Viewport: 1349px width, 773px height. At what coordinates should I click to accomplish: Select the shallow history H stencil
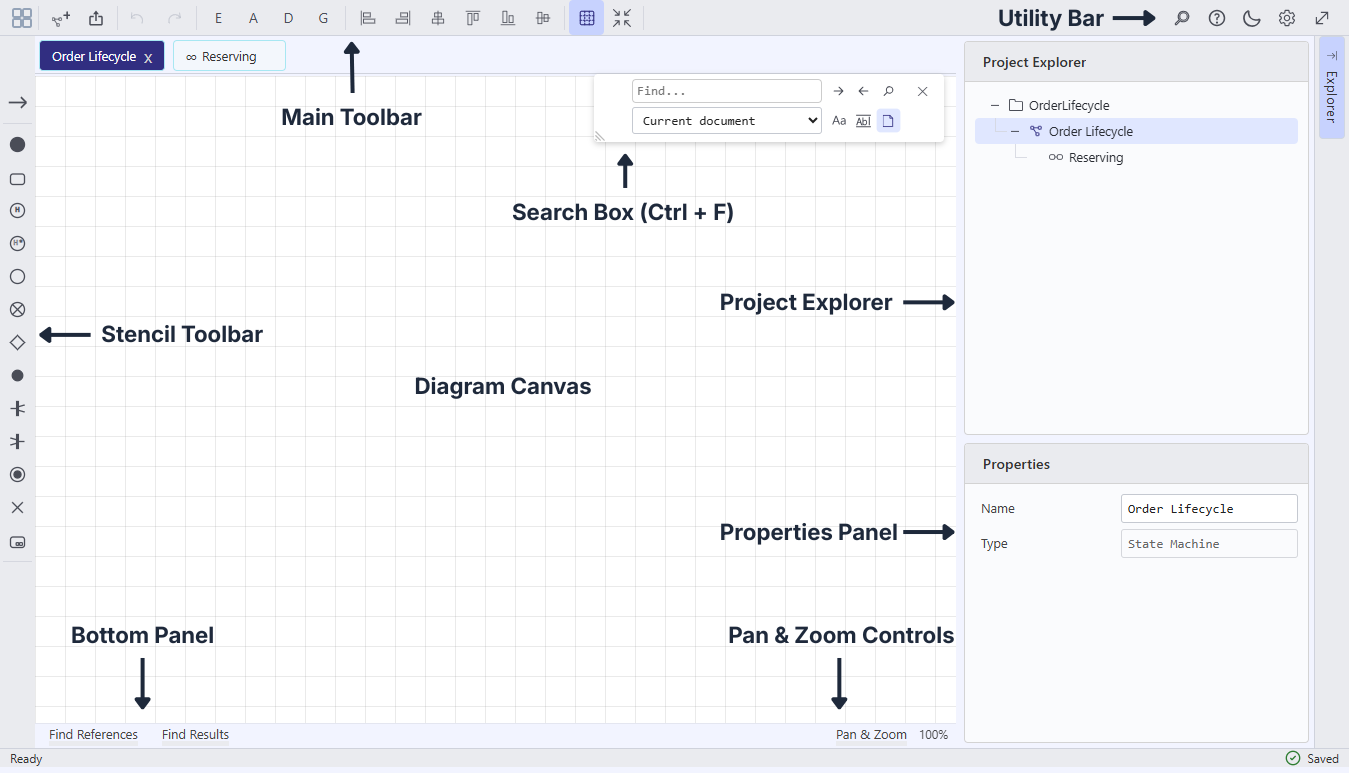click(17, 211)
